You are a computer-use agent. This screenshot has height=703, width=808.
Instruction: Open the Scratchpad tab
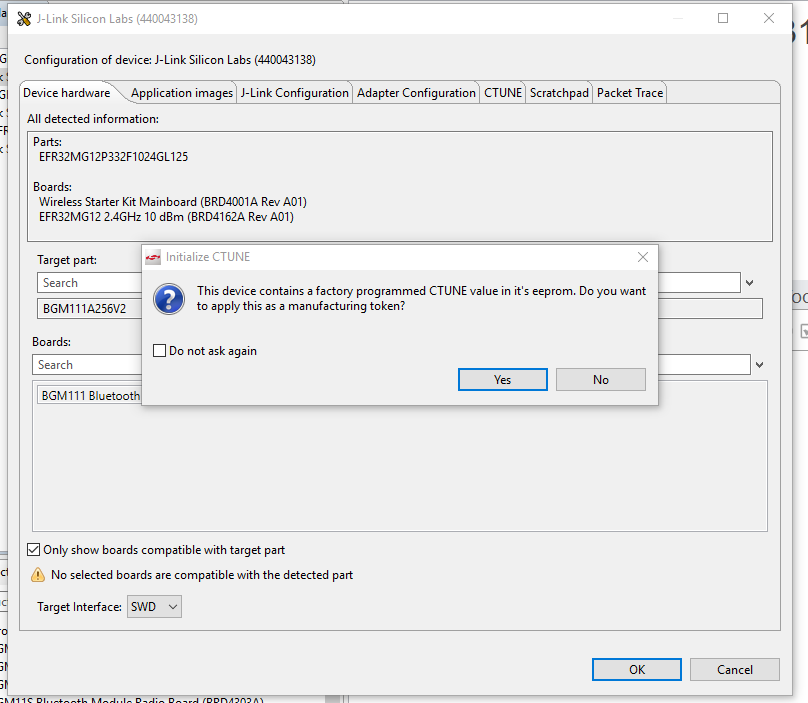pos(558,92)
